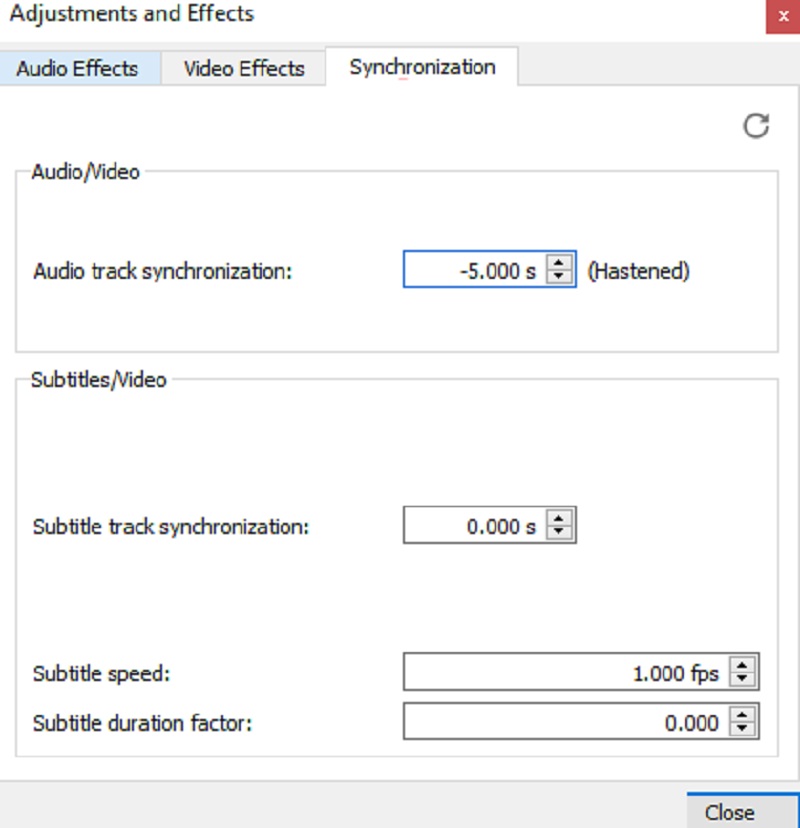Click the Hastened status text
This screenshot has width=800, height=828.
click(x=638, y=271)
